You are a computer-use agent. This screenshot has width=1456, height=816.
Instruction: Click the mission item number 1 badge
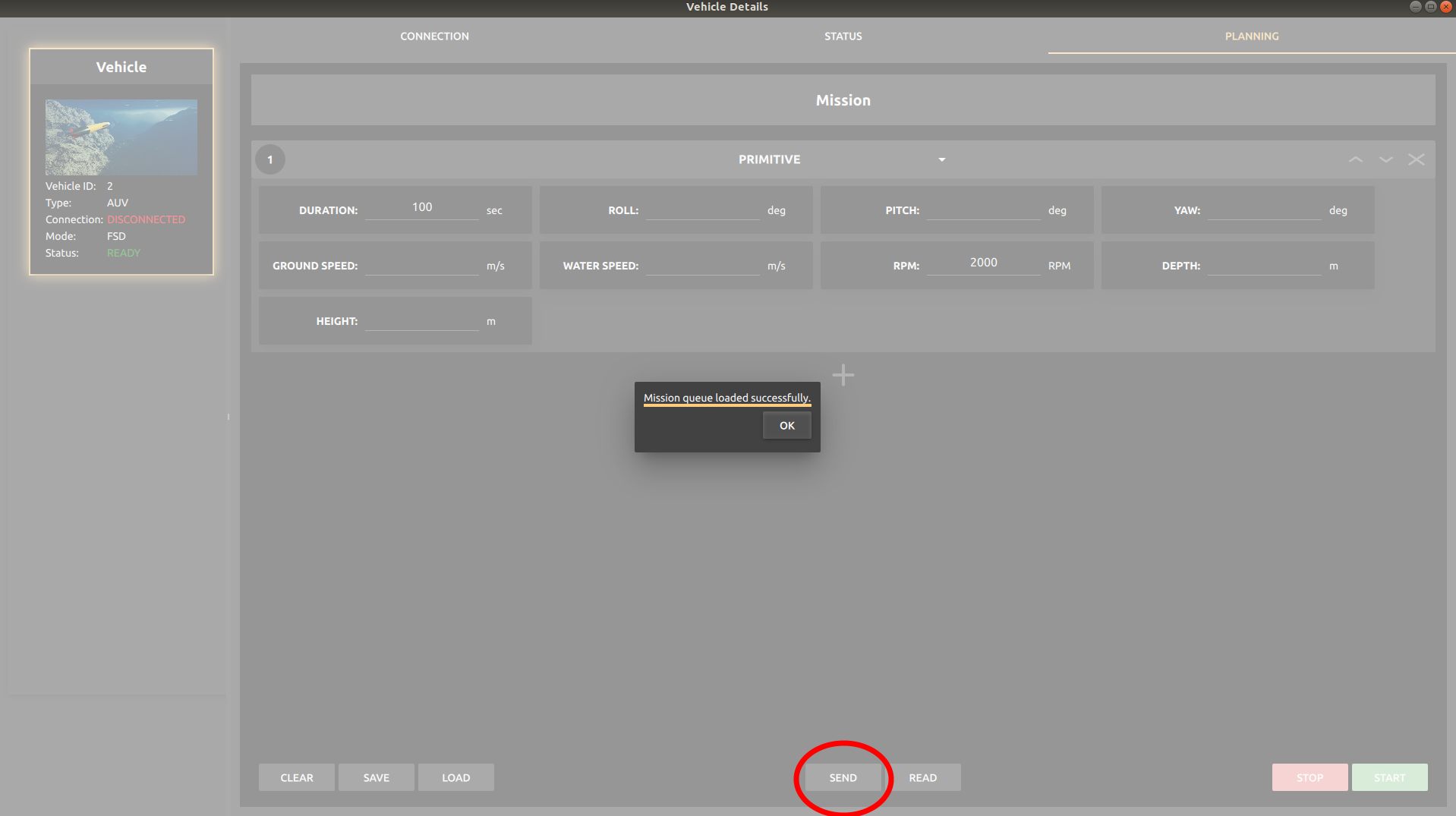click(x=270, y=159)
